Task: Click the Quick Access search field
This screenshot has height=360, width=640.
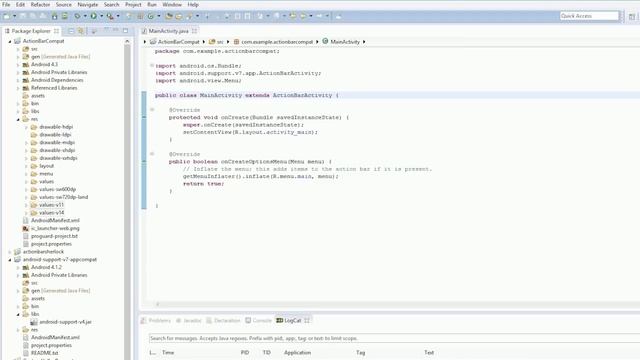Action: click(x=589, y=16)
